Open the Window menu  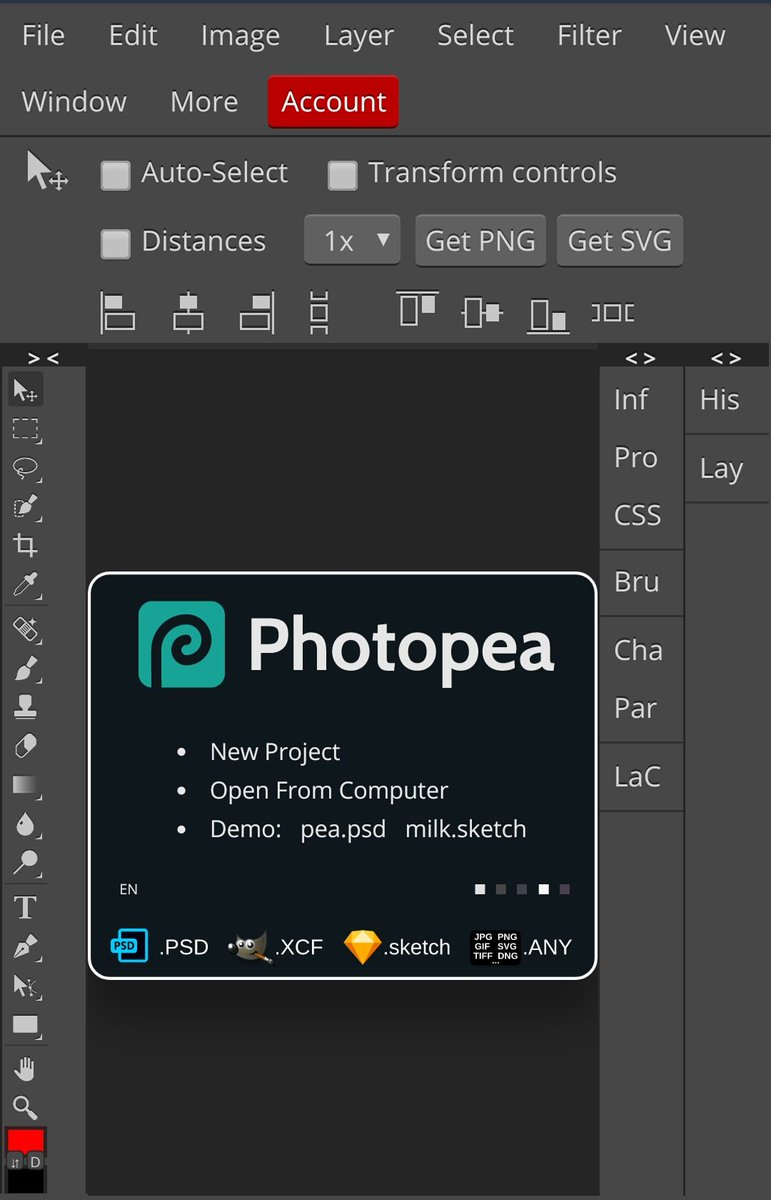coord(74,101)
